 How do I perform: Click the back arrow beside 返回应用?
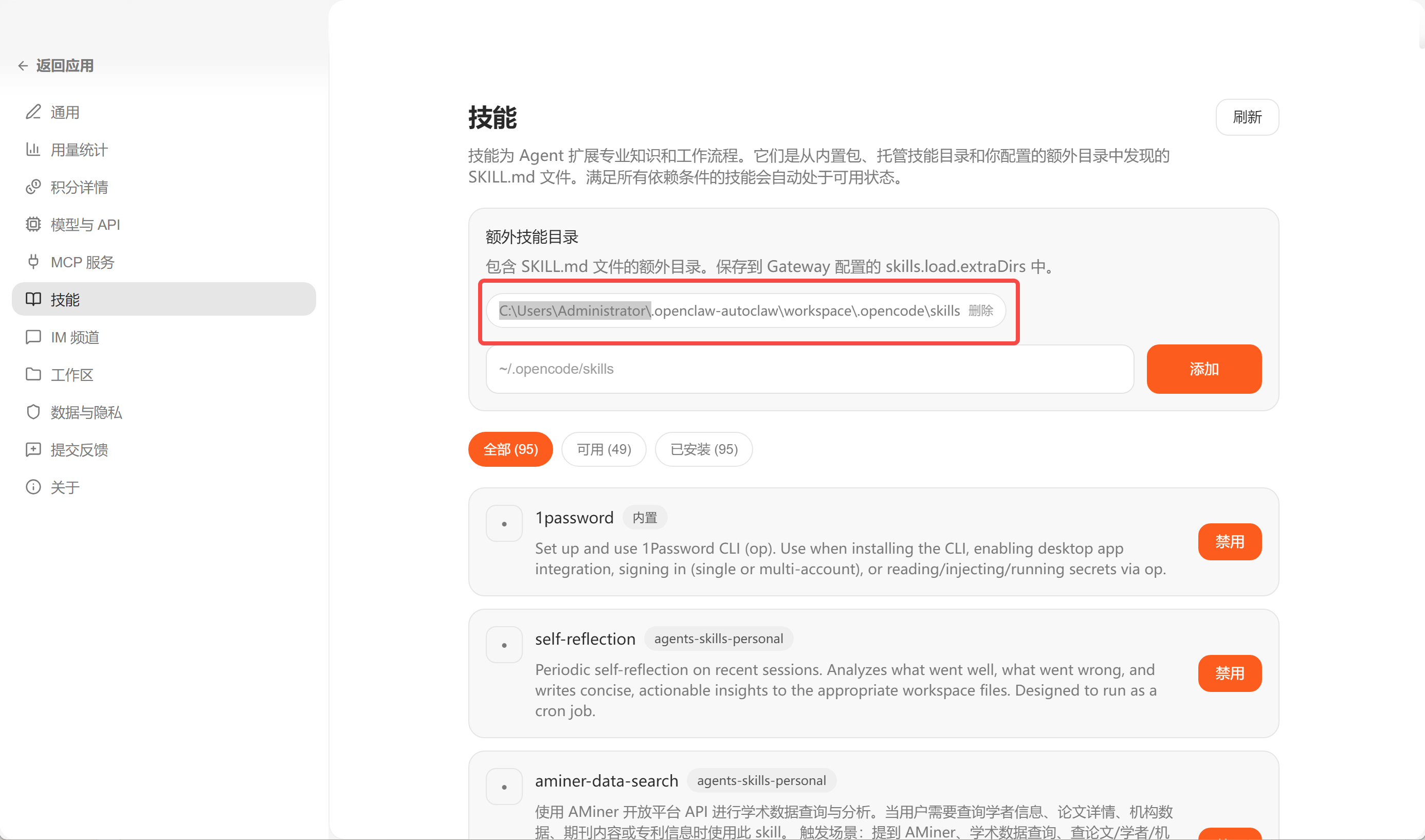(23, 66)
